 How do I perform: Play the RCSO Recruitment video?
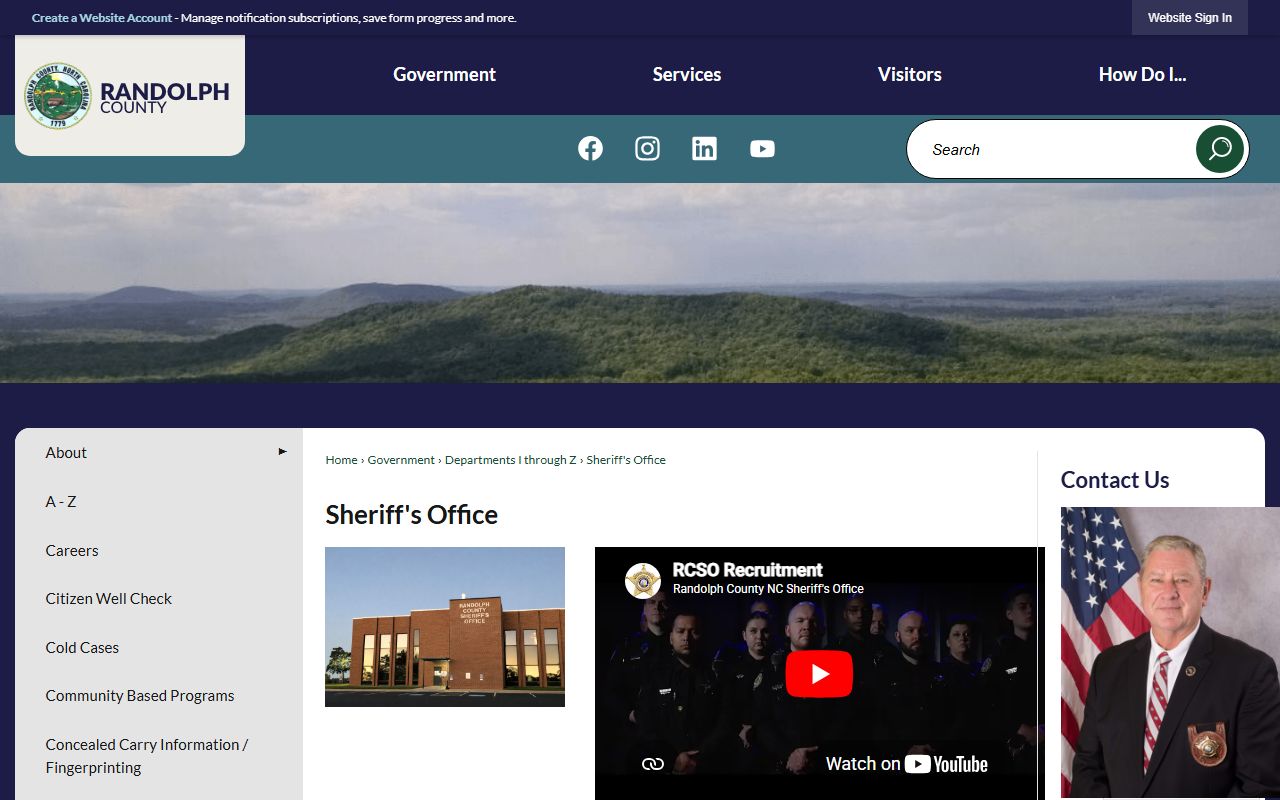[x=819, y=674]
